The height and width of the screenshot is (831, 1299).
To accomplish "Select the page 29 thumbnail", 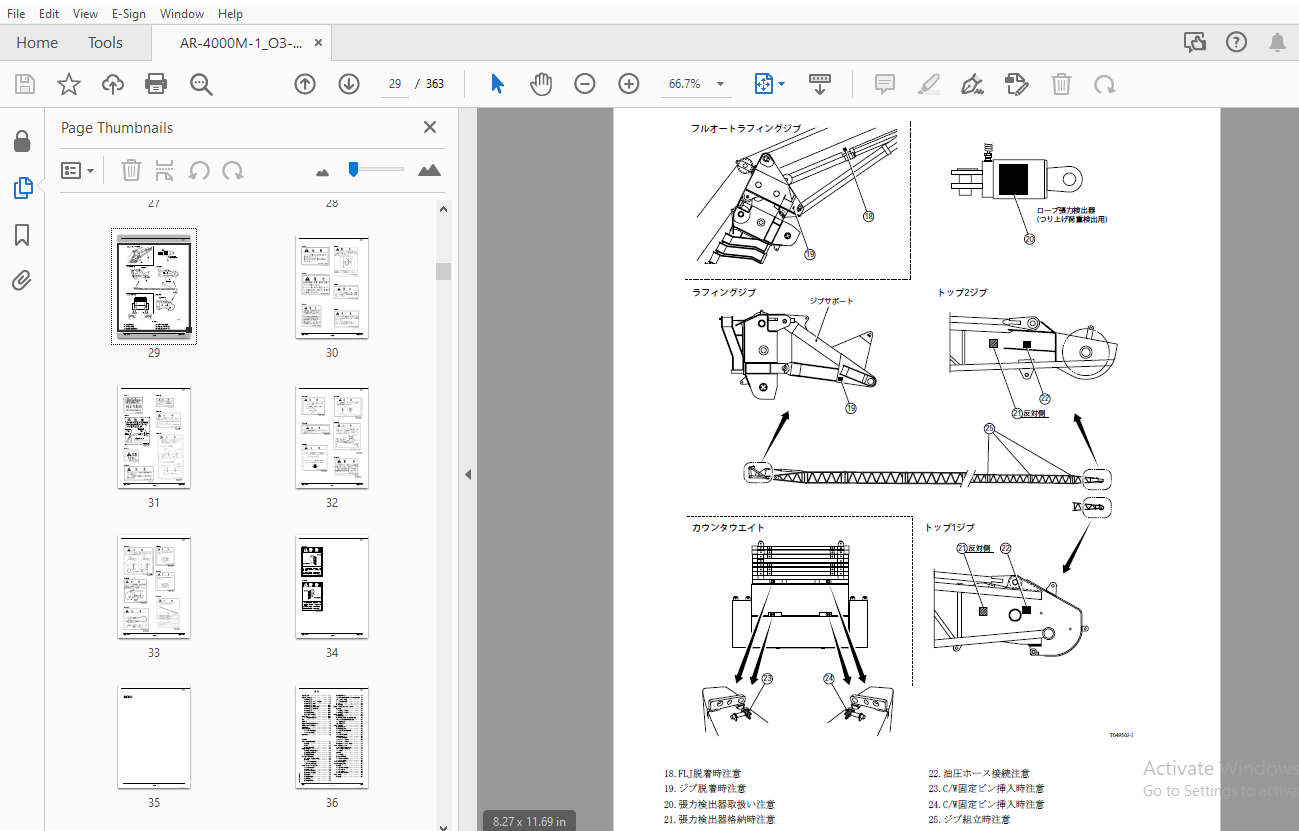I will 154,286.
